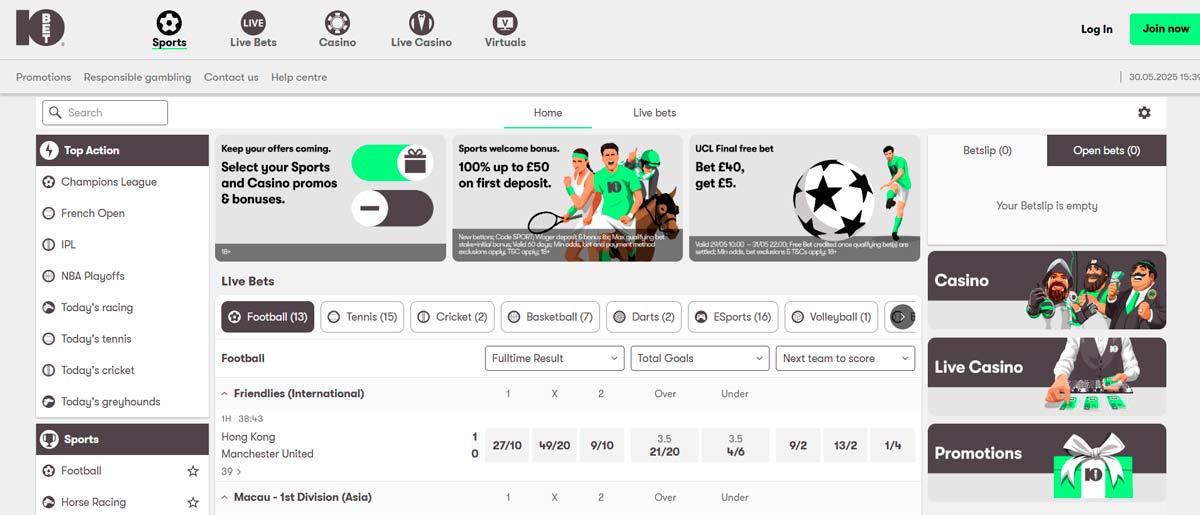Click the Search input field

pyautogui.click(x=105, y=113)
